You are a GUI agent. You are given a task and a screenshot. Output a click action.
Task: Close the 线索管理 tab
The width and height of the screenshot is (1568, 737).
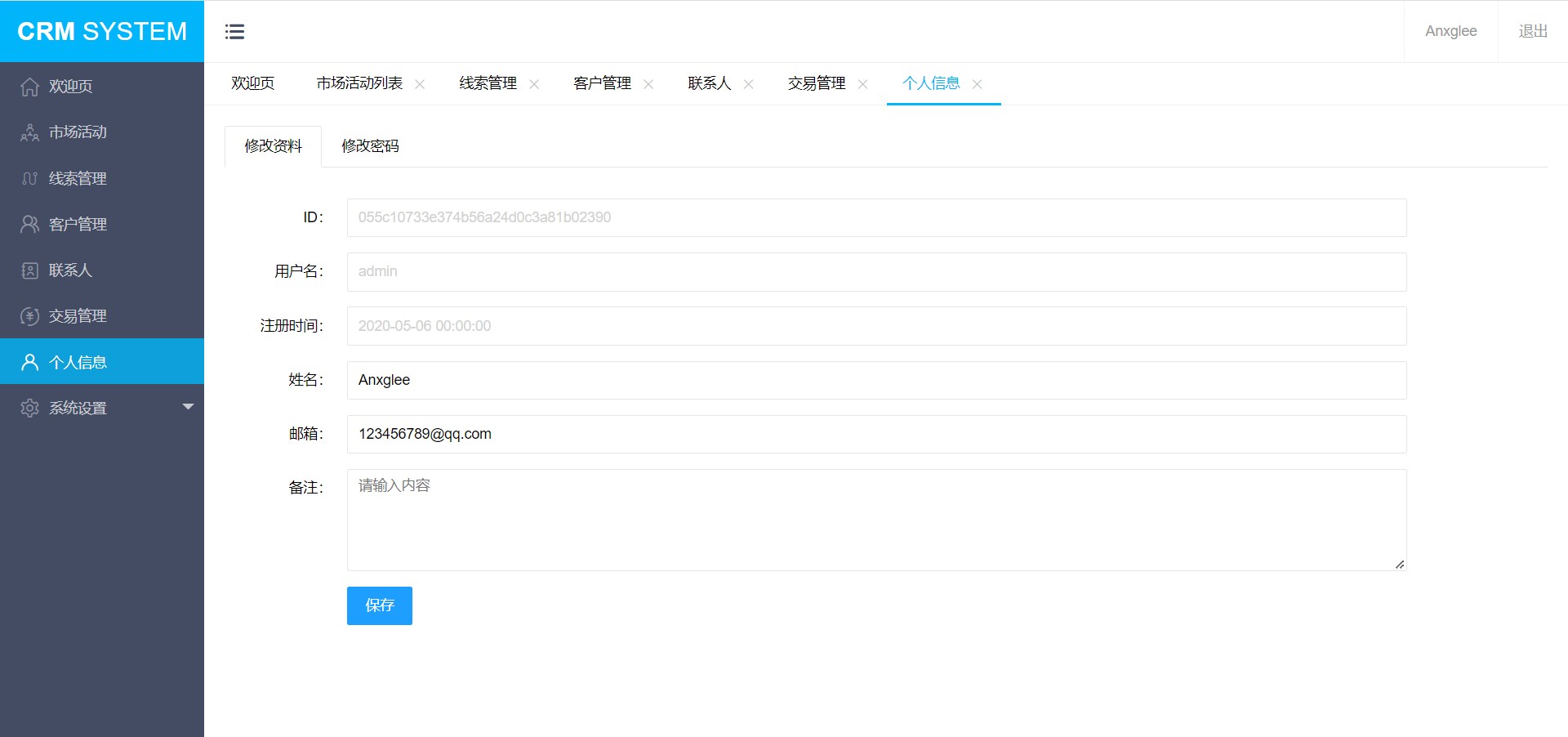[534, 84]
